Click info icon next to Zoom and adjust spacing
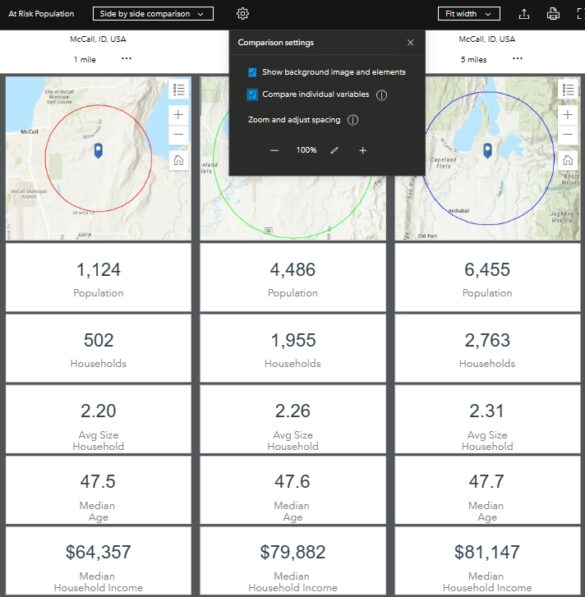Image resolution: width=585 pixels, height=597 pixels. click(353, 120)
